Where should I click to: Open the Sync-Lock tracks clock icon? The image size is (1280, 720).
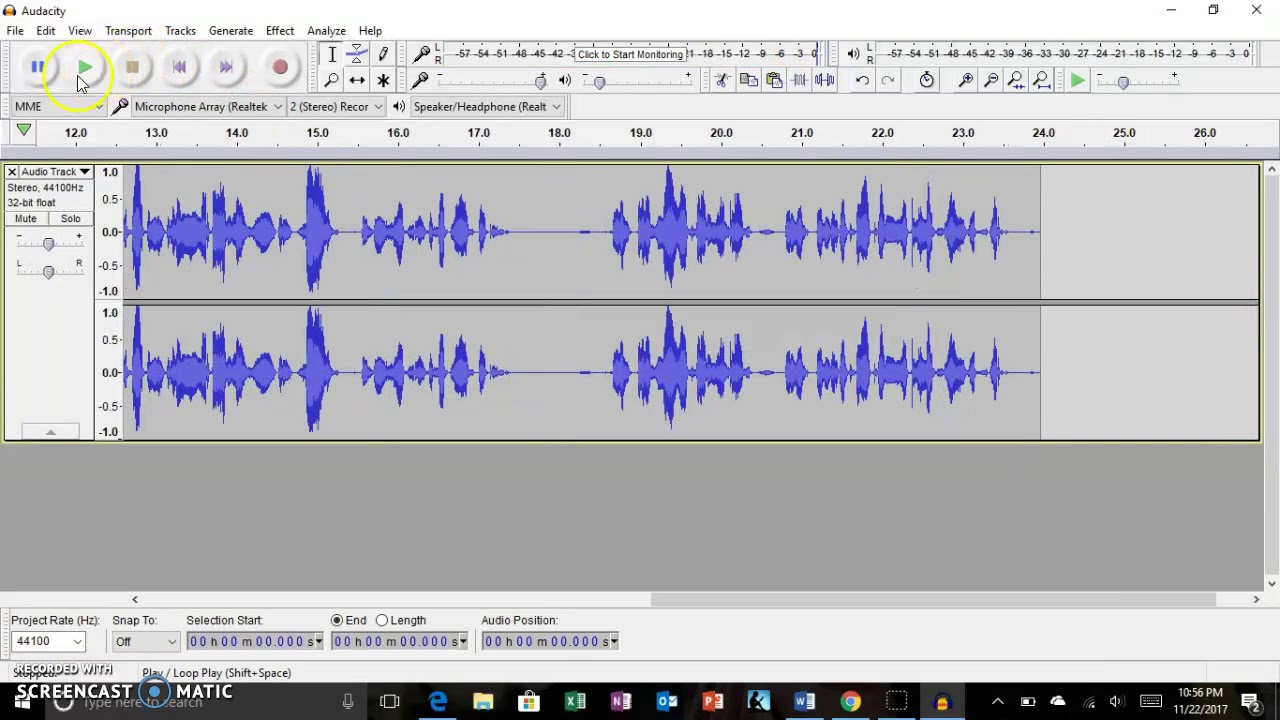coord(927,80)
